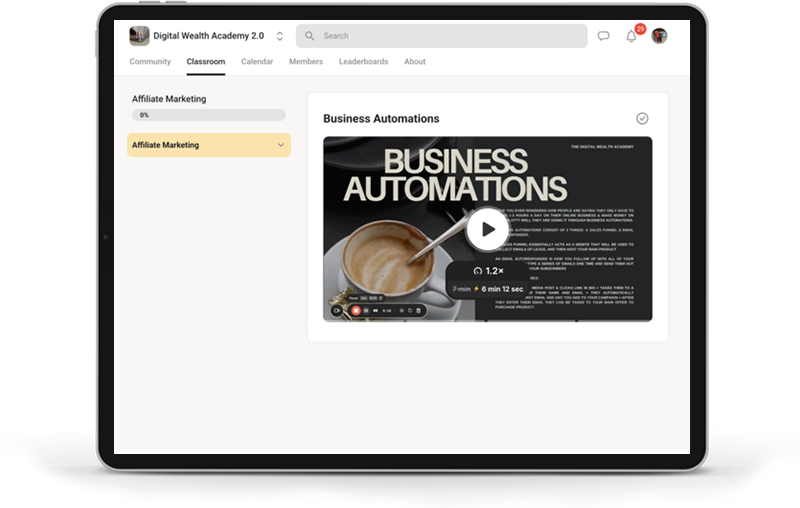This screenshot has height=508, width=800.
Task: Click the trash icon in recording toolbar
Action: [419, 311]
